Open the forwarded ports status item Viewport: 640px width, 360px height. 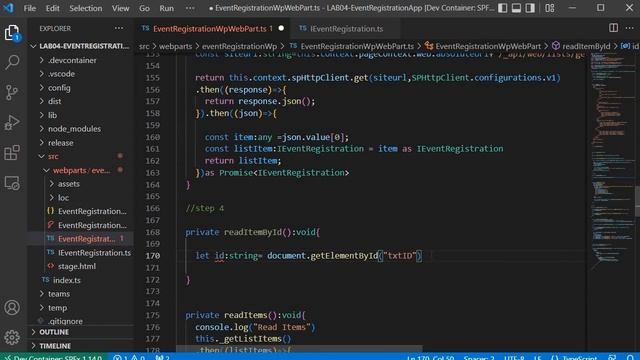(x=162, y=357)
